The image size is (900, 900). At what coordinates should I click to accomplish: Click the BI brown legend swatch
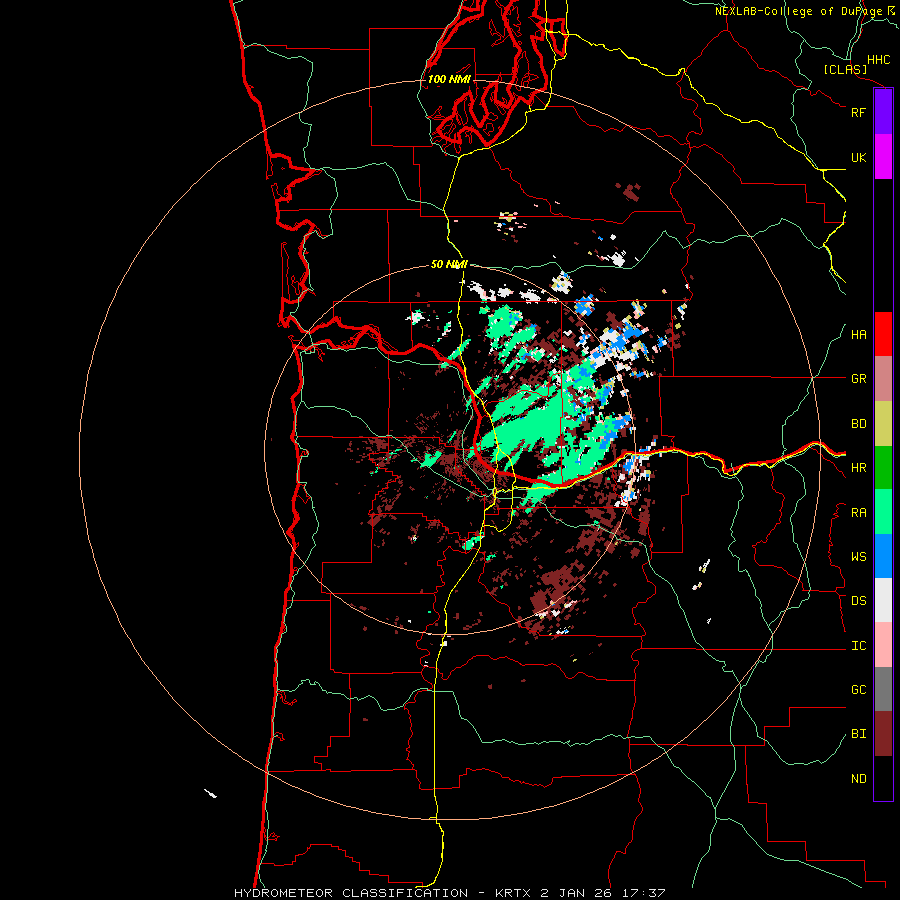[883, 734]
